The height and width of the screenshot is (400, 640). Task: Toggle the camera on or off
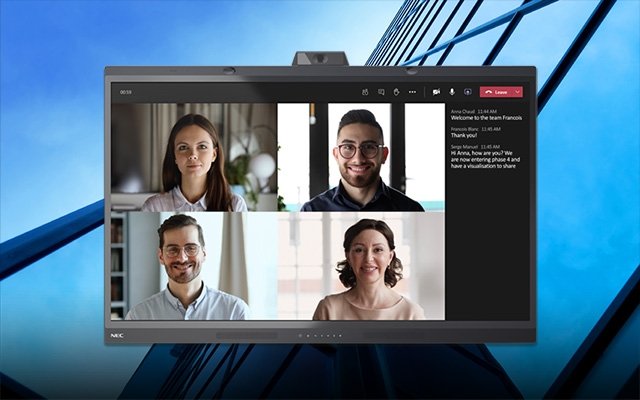pyautogui.click(x=436, y=92)
